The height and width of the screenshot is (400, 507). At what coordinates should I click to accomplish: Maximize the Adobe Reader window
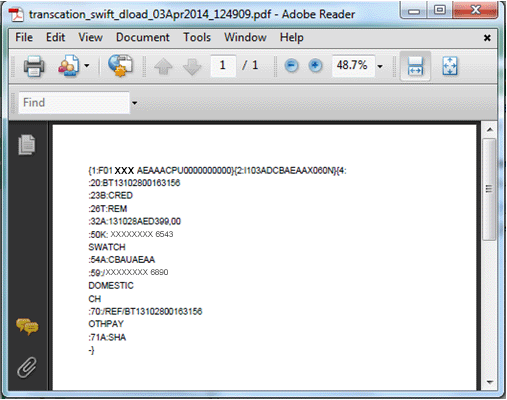(x=440, y=10)
